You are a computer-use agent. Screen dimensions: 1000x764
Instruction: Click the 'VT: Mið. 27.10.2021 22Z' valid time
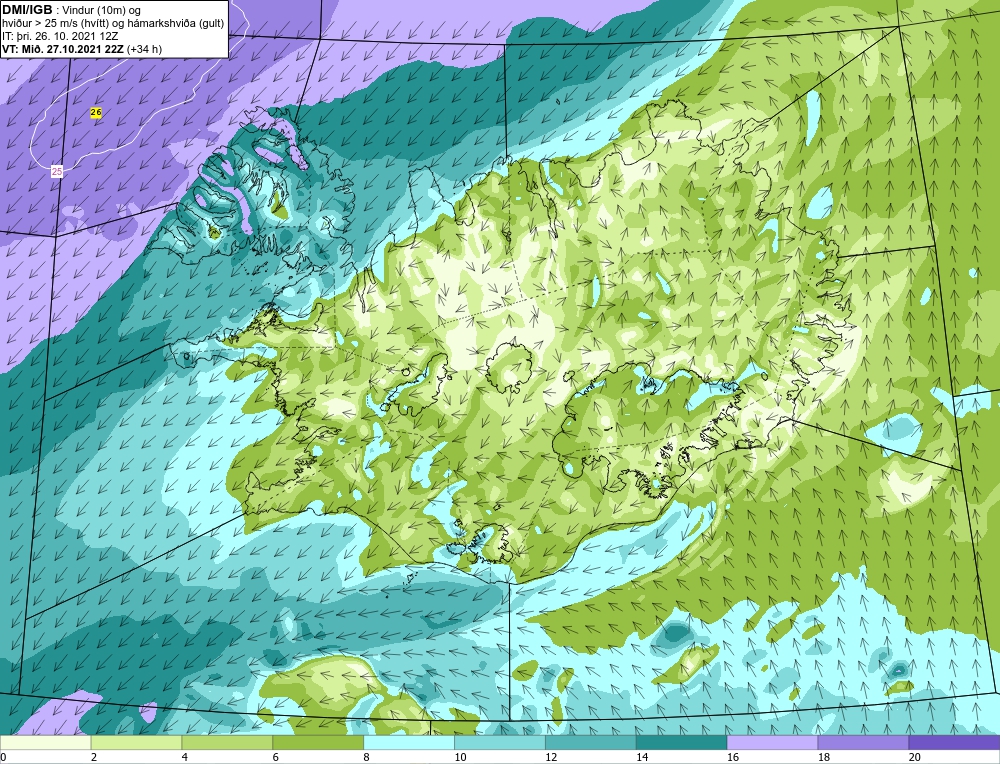63,48
